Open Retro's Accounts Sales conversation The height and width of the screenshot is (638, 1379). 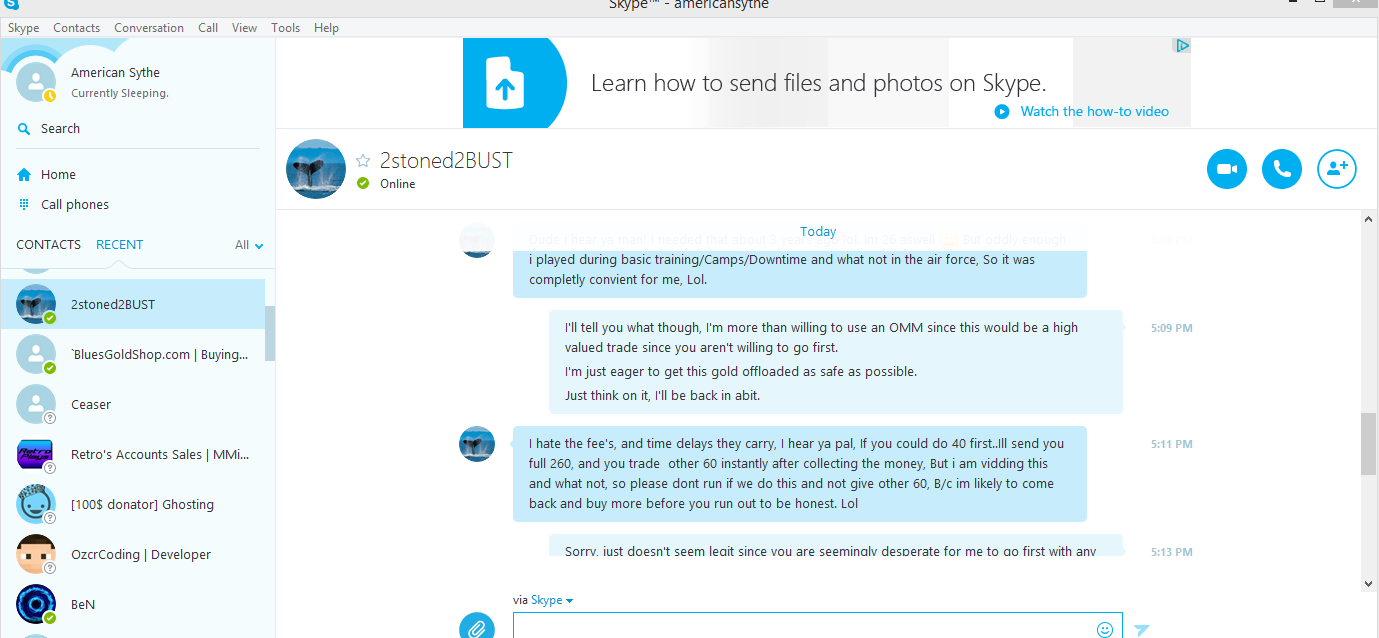[133, 454]
